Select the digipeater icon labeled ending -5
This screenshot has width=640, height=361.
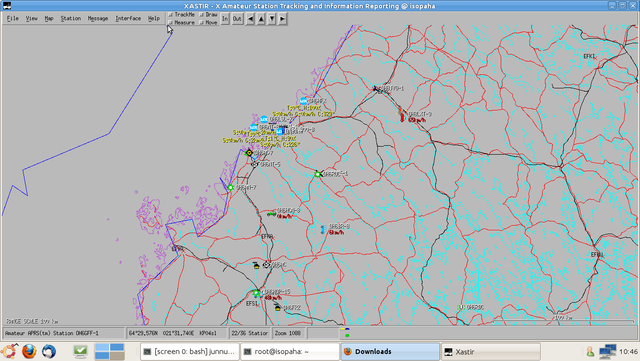[255, 164]
